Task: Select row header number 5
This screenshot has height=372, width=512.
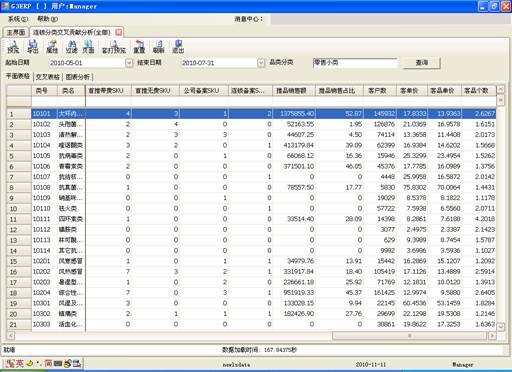Action: (x=19, y=156)
